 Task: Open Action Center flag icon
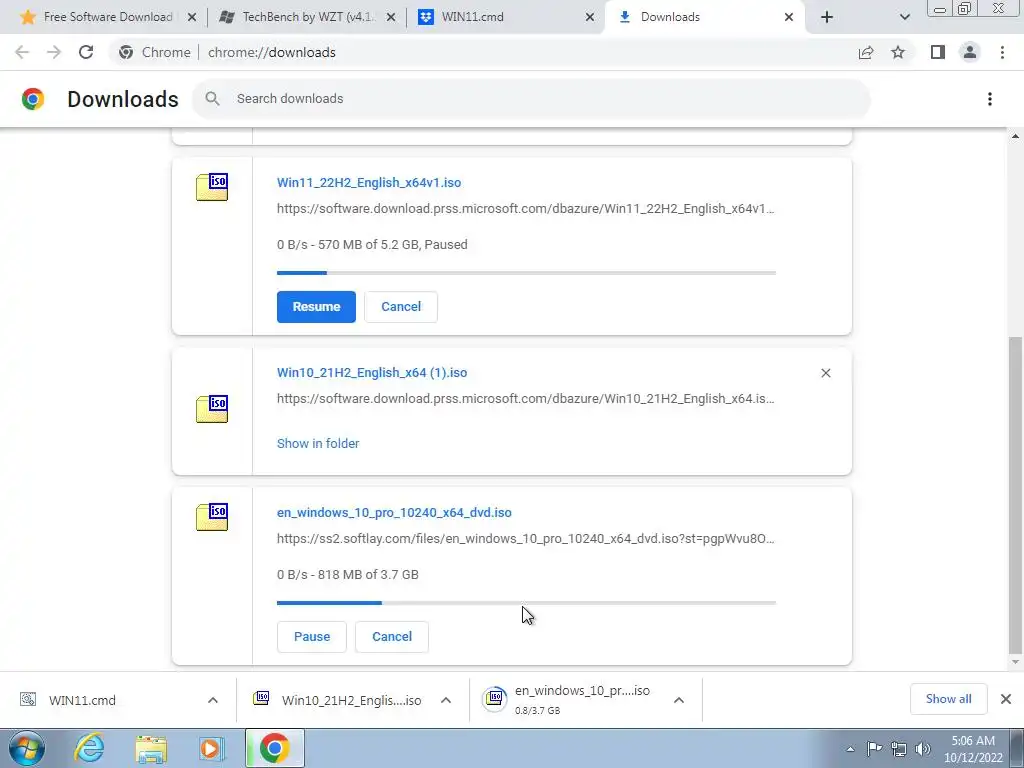click(874, 749)
